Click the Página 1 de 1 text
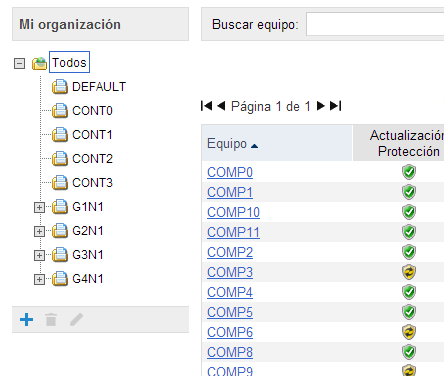The width and height of the screenshot is (444, 376). click(271, 107)
